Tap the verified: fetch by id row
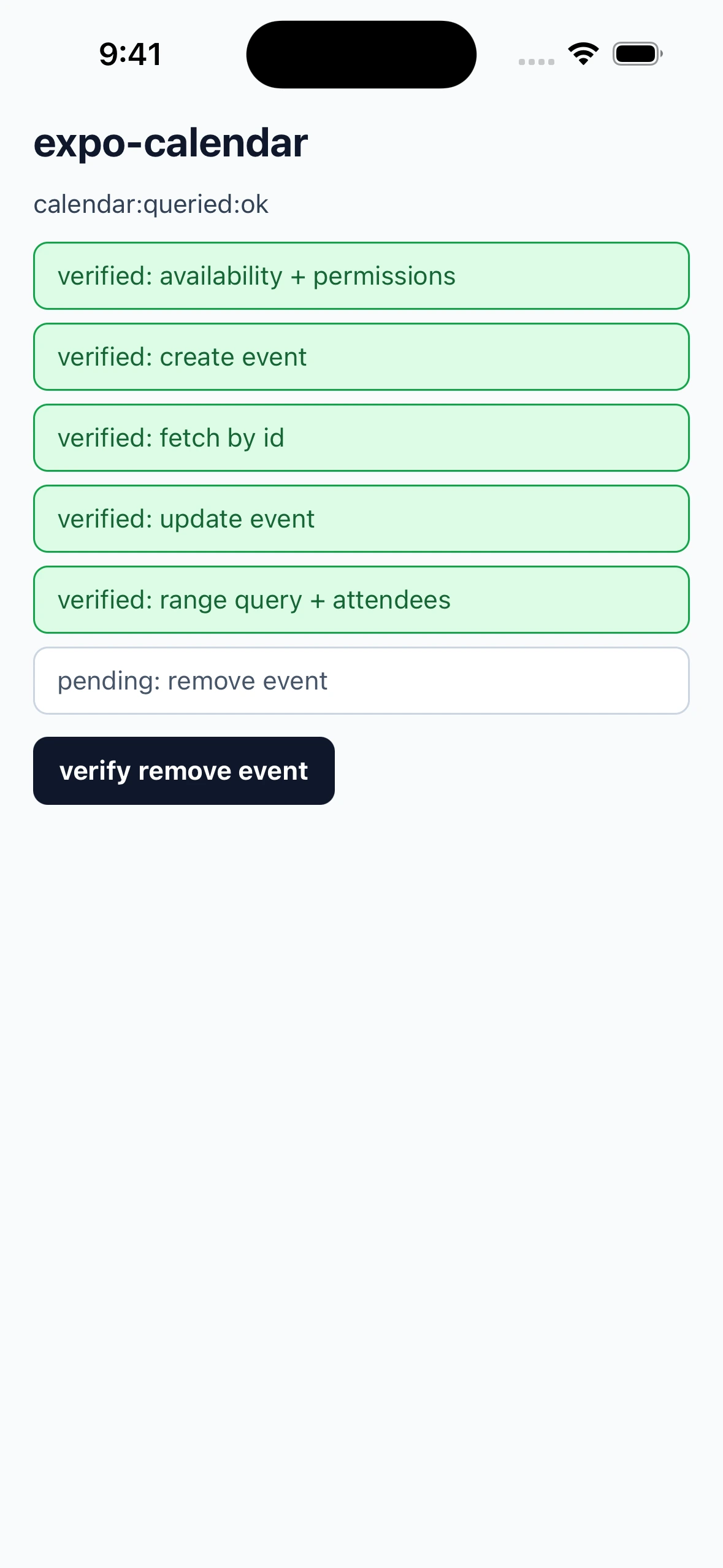The image size is (723, 1568). click(361, 438)
